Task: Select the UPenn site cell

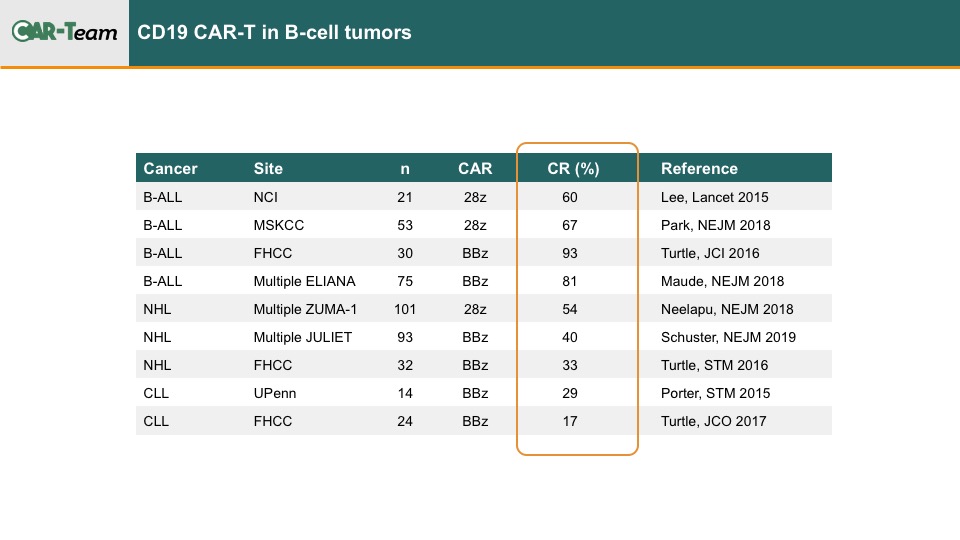Action: pos(275,393)
